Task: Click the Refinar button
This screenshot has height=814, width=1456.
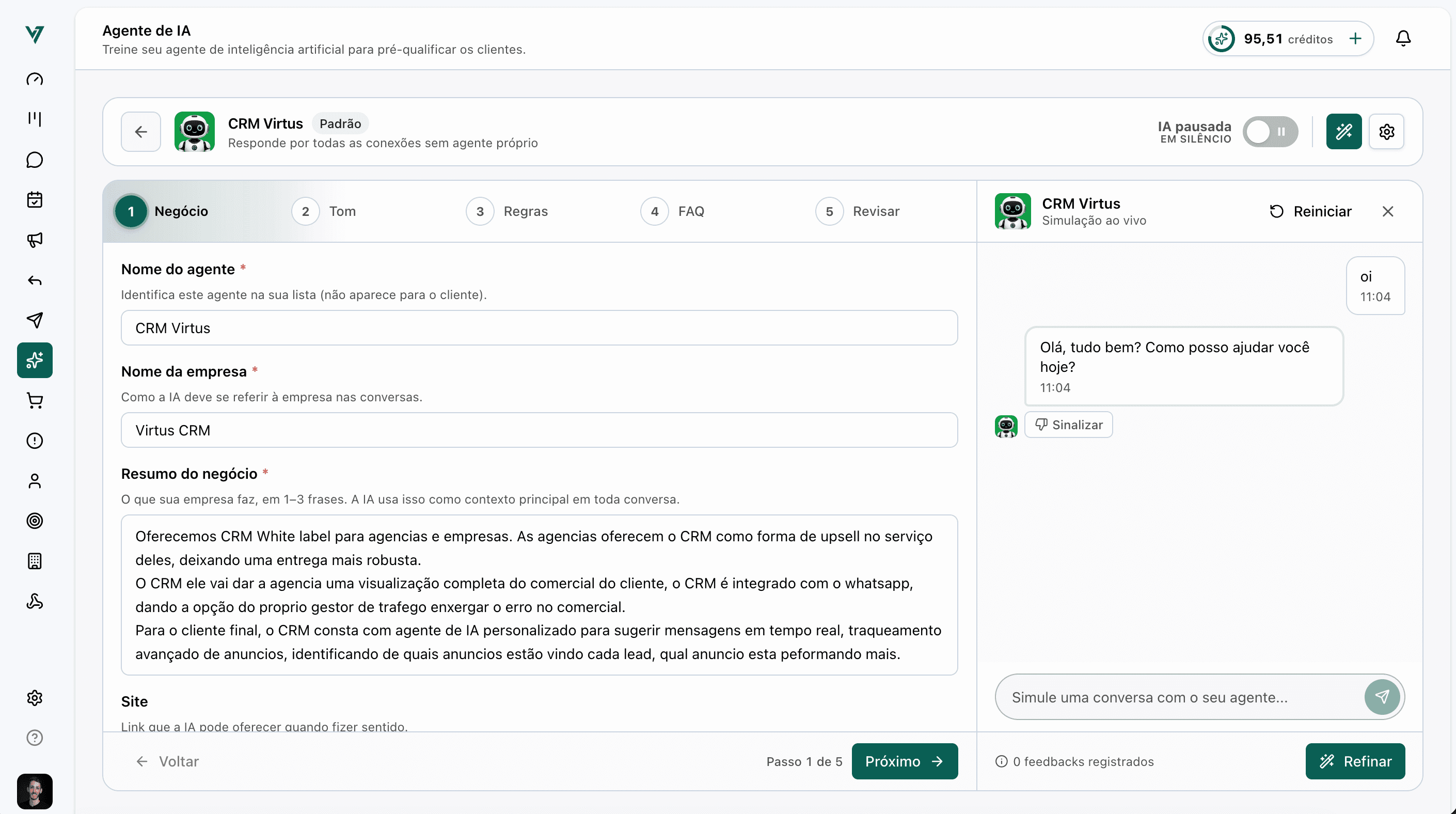Action: (1355, 761)
